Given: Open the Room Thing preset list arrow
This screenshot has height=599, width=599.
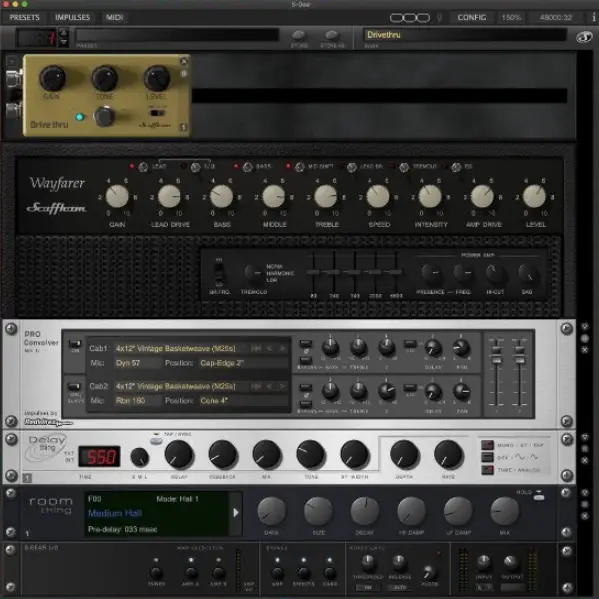Looking at the screenshot, I should tap(236, 513).
